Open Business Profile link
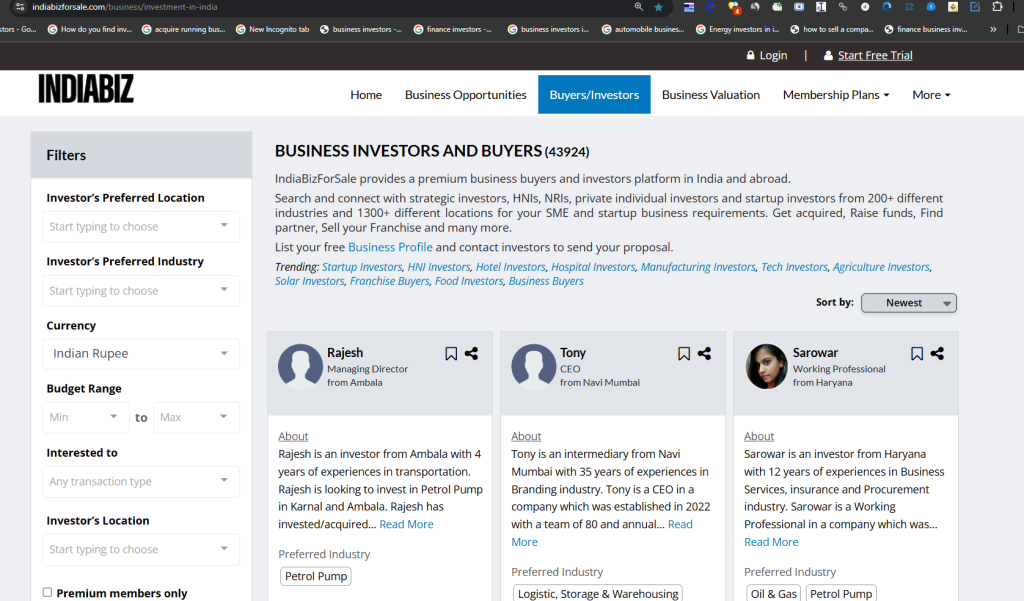Screen dimensions: 1024x601 [390, 247]
